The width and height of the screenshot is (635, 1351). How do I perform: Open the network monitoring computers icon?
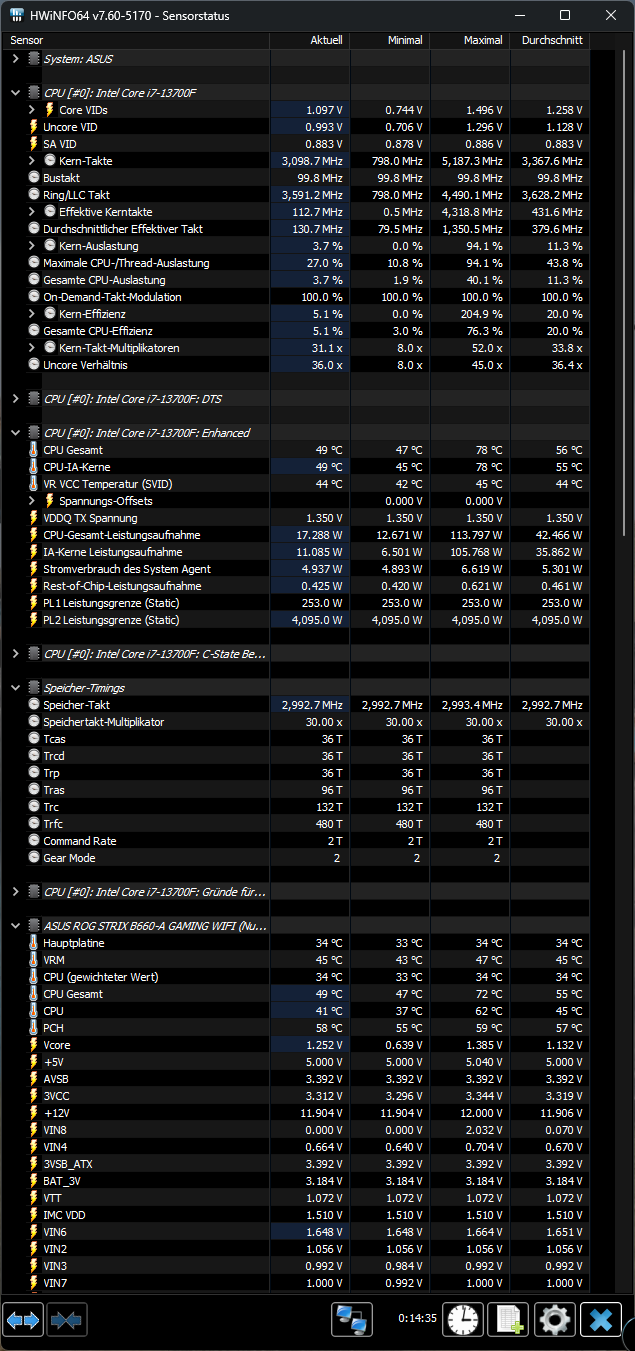click(x=352, y=1320)
